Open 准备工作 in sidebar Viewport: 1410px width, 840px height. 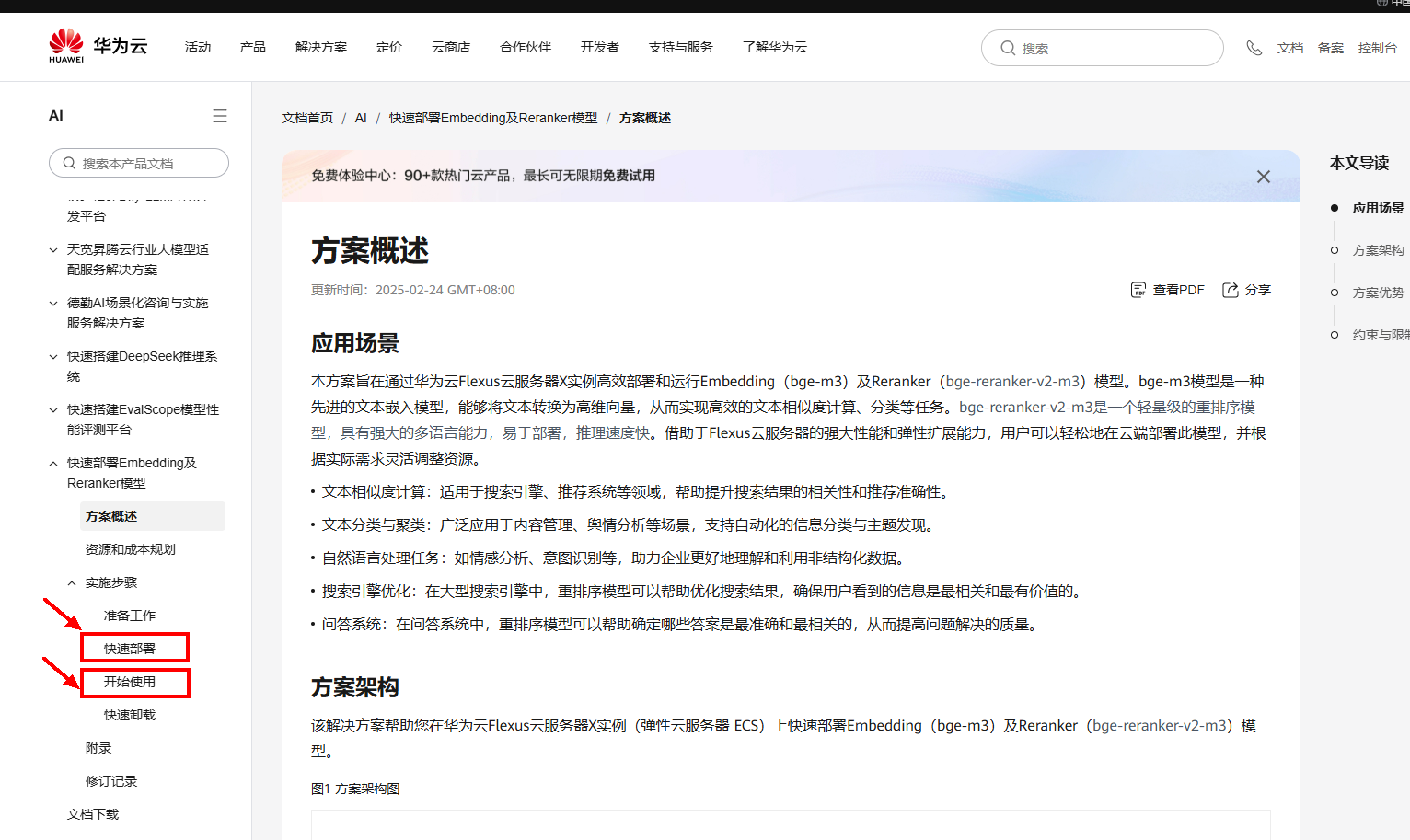tap(130, 616)
